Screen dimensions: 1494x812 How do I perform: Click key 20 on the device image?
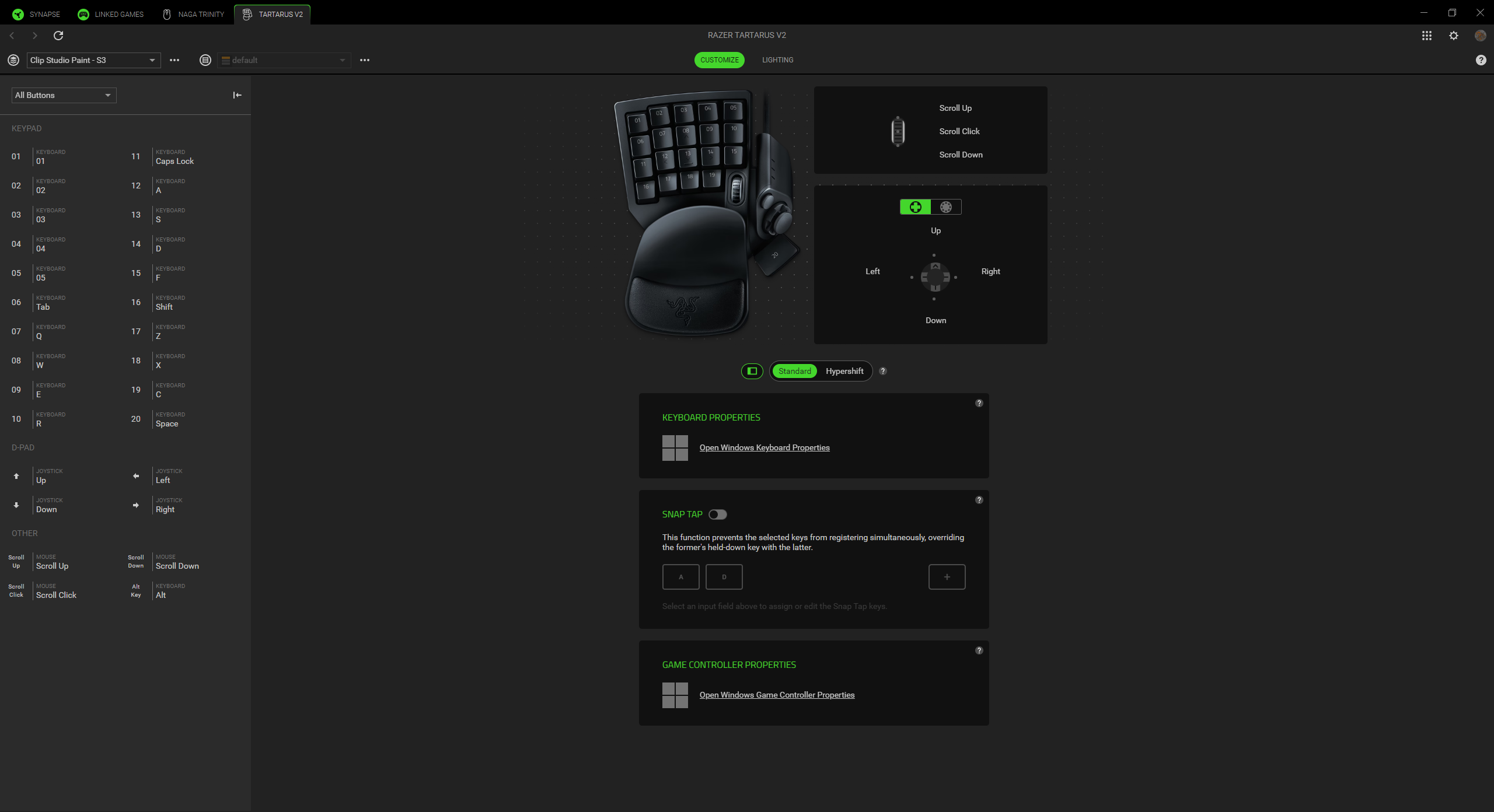pos(777,255)
